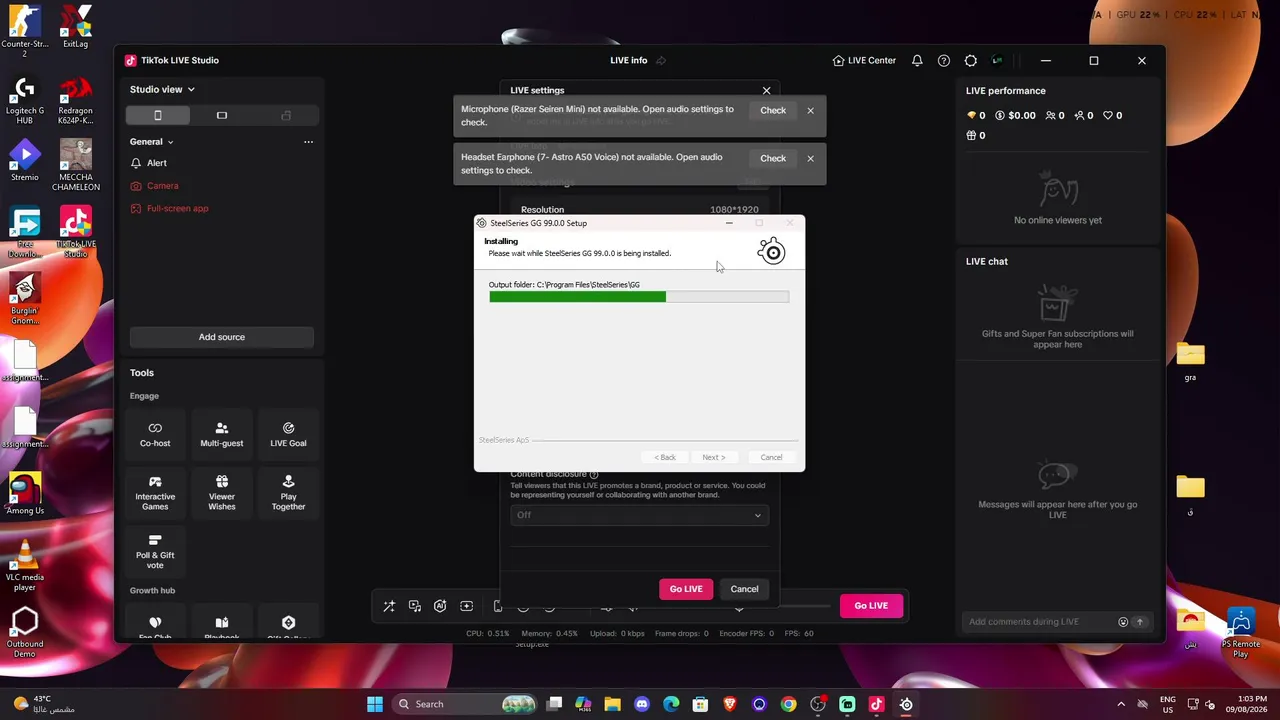Select the Stremio desktop icon
The width and height of the screenshot is (1280, 720).
[x=25, y=161]
